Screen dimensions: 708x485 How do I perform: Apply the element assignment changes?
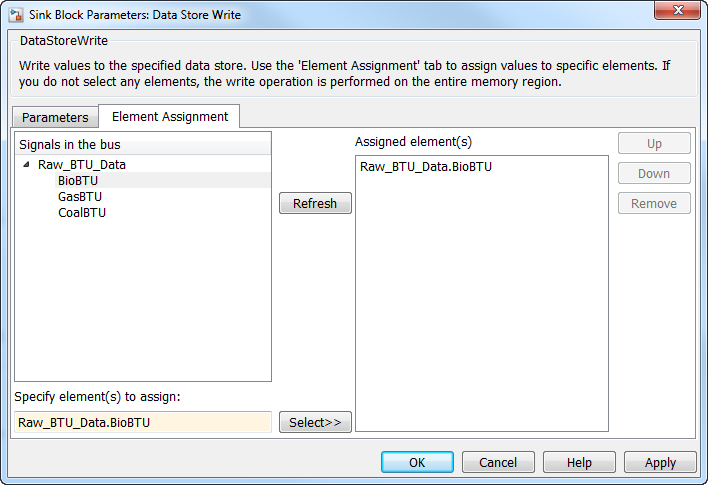click(x=660, y=462)
